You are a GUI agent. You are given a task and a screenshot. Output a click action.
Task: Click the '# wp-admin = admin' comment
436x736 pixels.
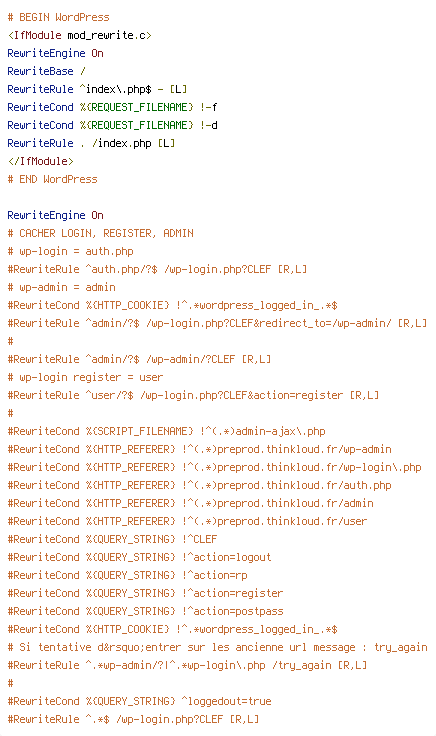pyautogui.click(x=61, y=287)
